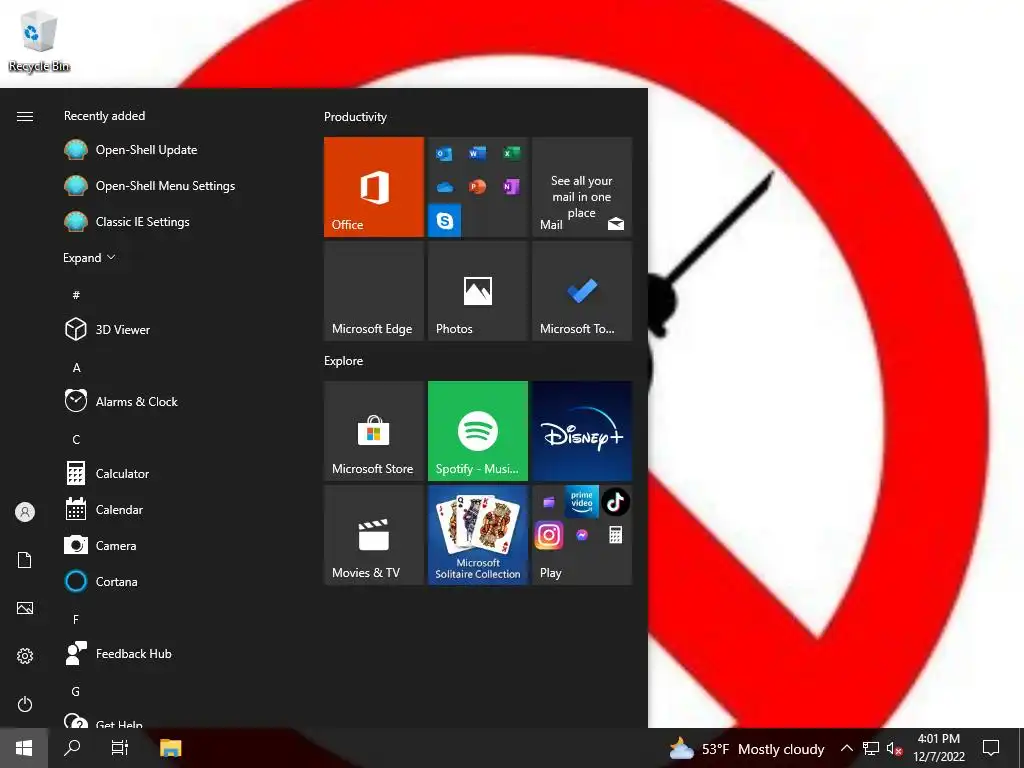Expand the Recently added list
This screenshot has width=1024, height=768.
(x=89, y=258)
